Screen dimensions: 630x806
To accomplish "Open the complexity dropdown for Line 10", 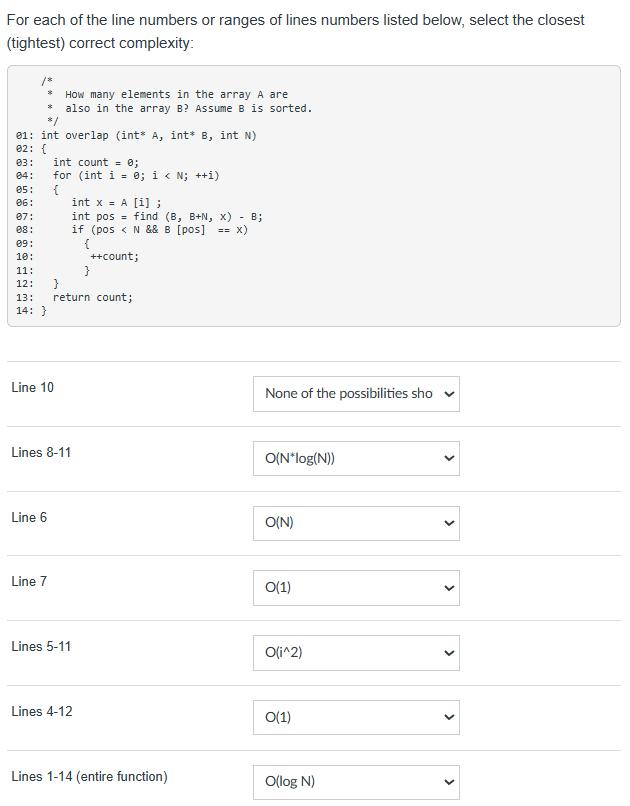I will (x=358, y=394).
